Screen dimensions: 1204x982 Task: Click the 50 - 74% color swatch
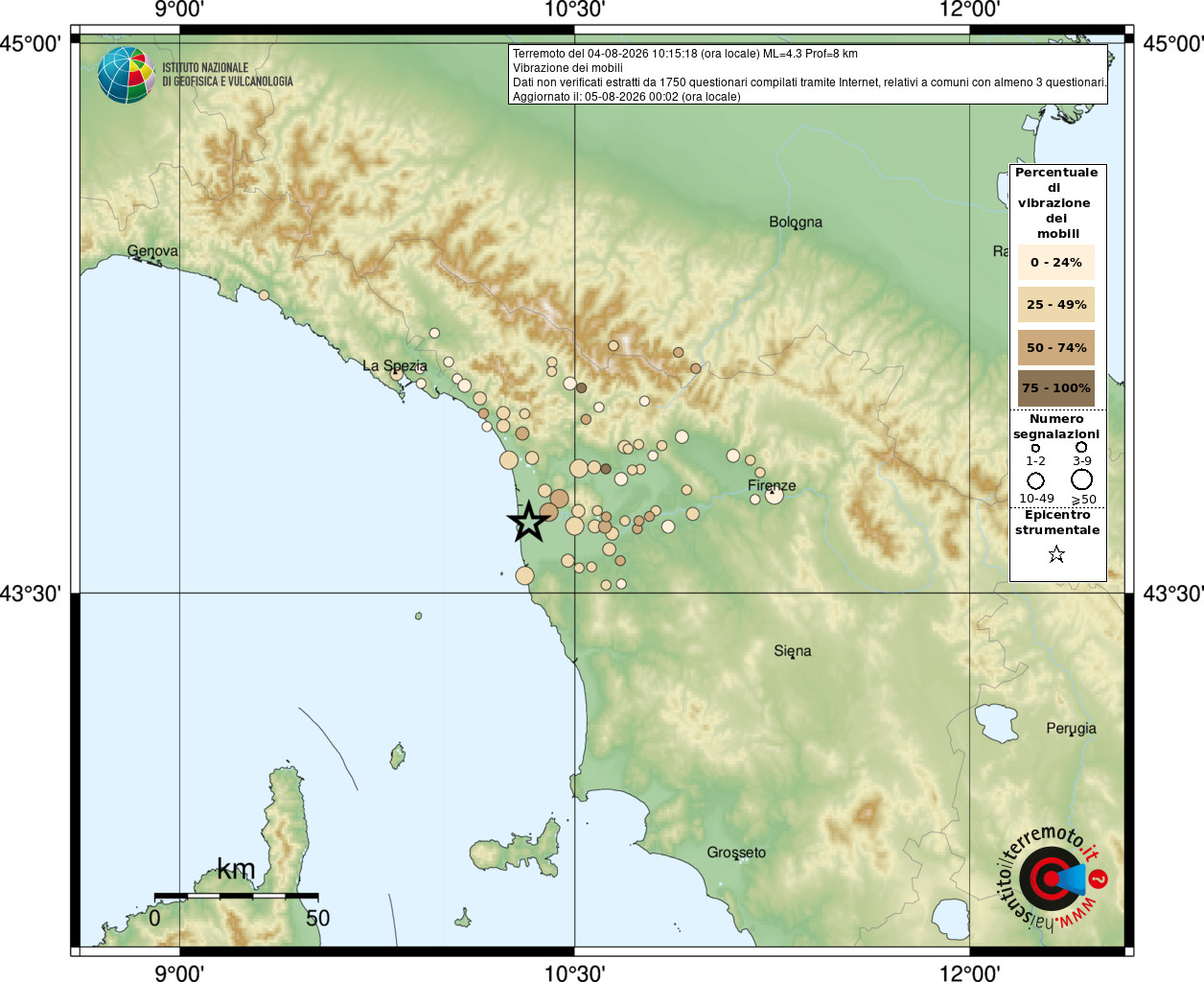1056,347
